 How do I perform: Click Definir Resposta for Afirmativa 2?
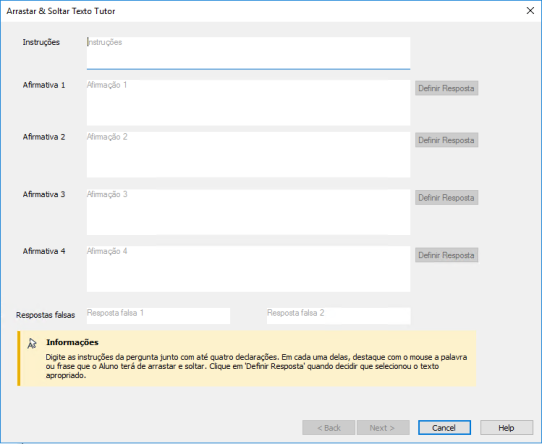(x=446, y=140)
